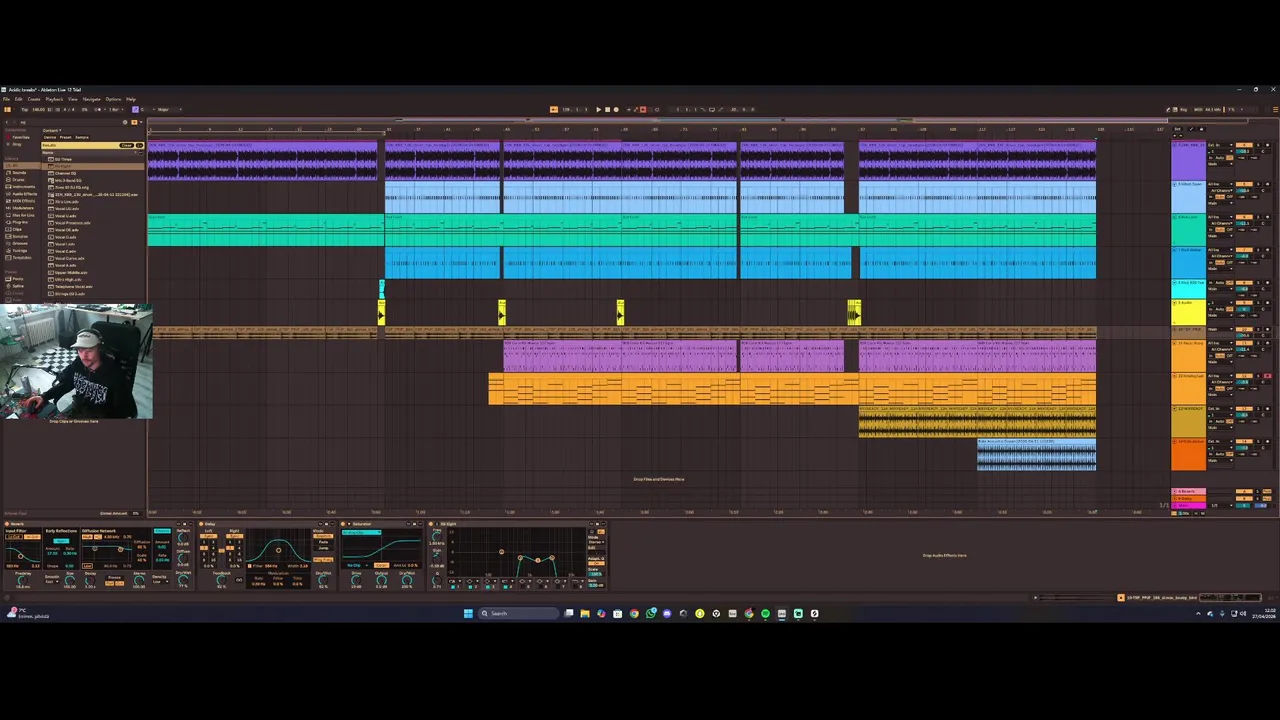
Task: Start playback with the Play button
Action: click(599, 109)
